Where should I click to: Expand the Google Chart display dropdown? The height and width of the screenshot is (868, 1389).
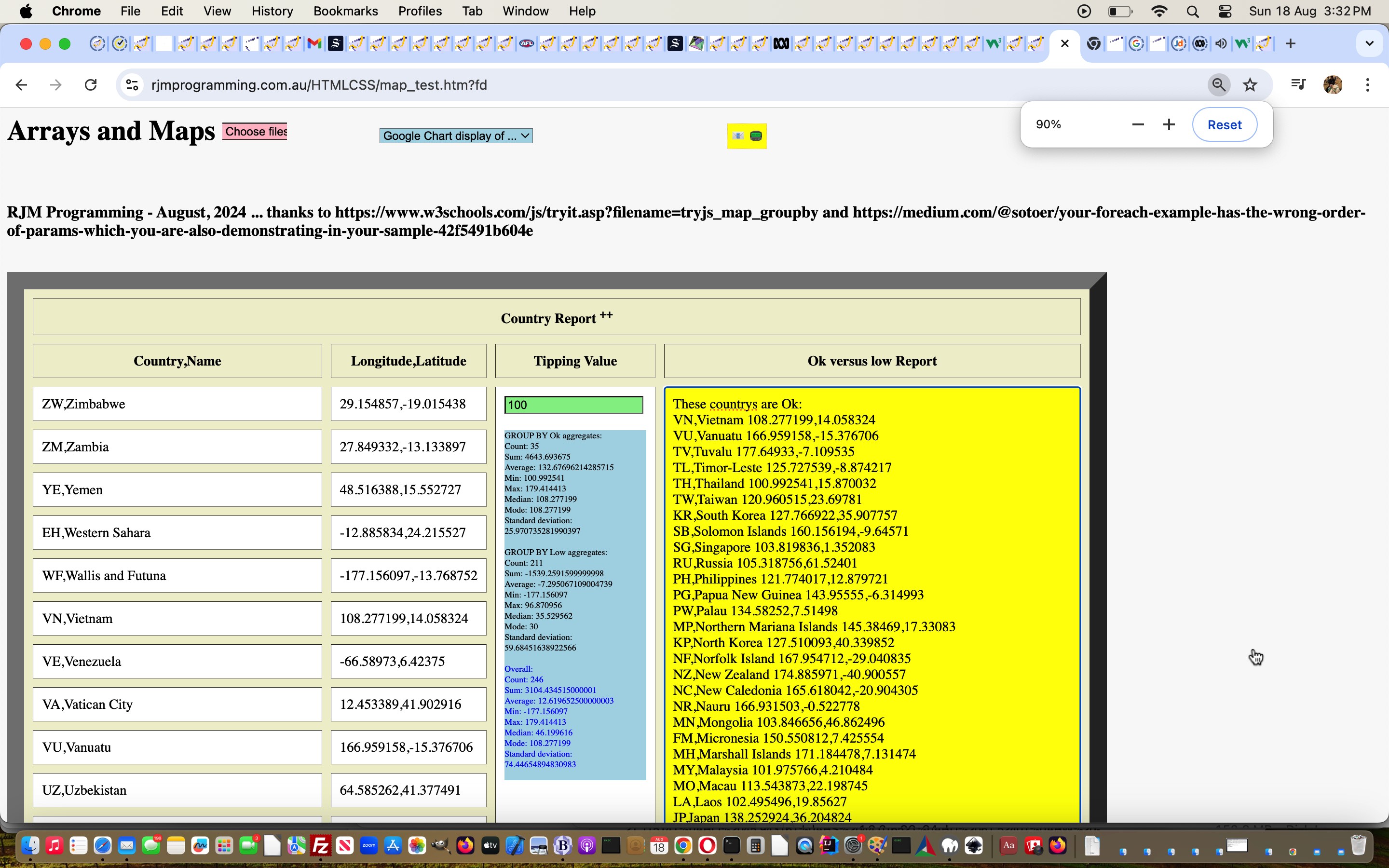[456, 136]
